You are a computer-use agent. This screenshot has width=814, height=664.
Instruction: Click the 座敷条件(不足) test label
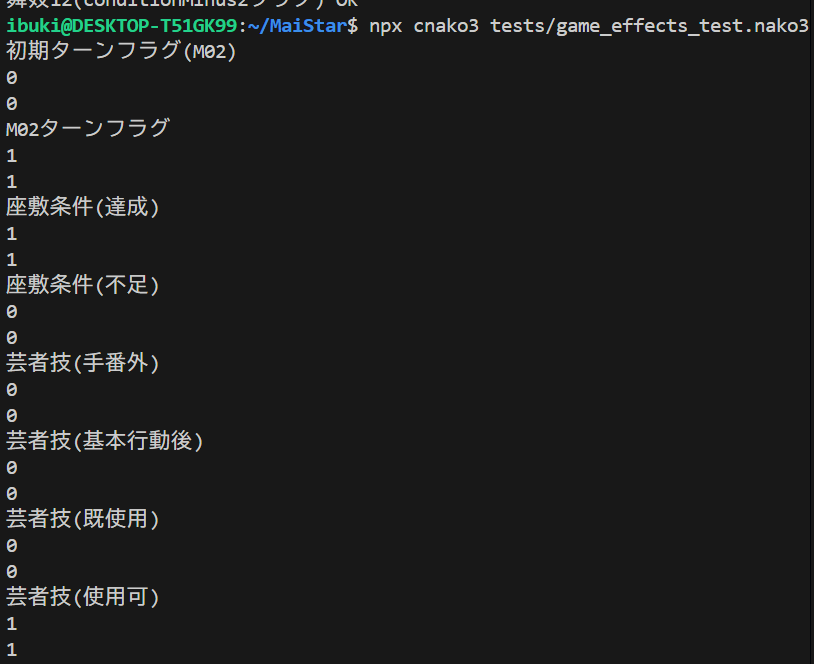coord(83,285)
